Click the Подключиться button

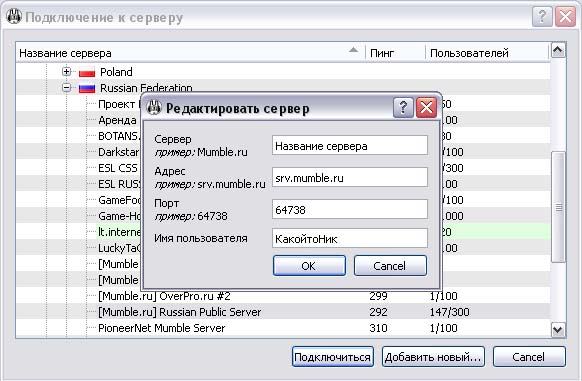(x=333, y=357)
